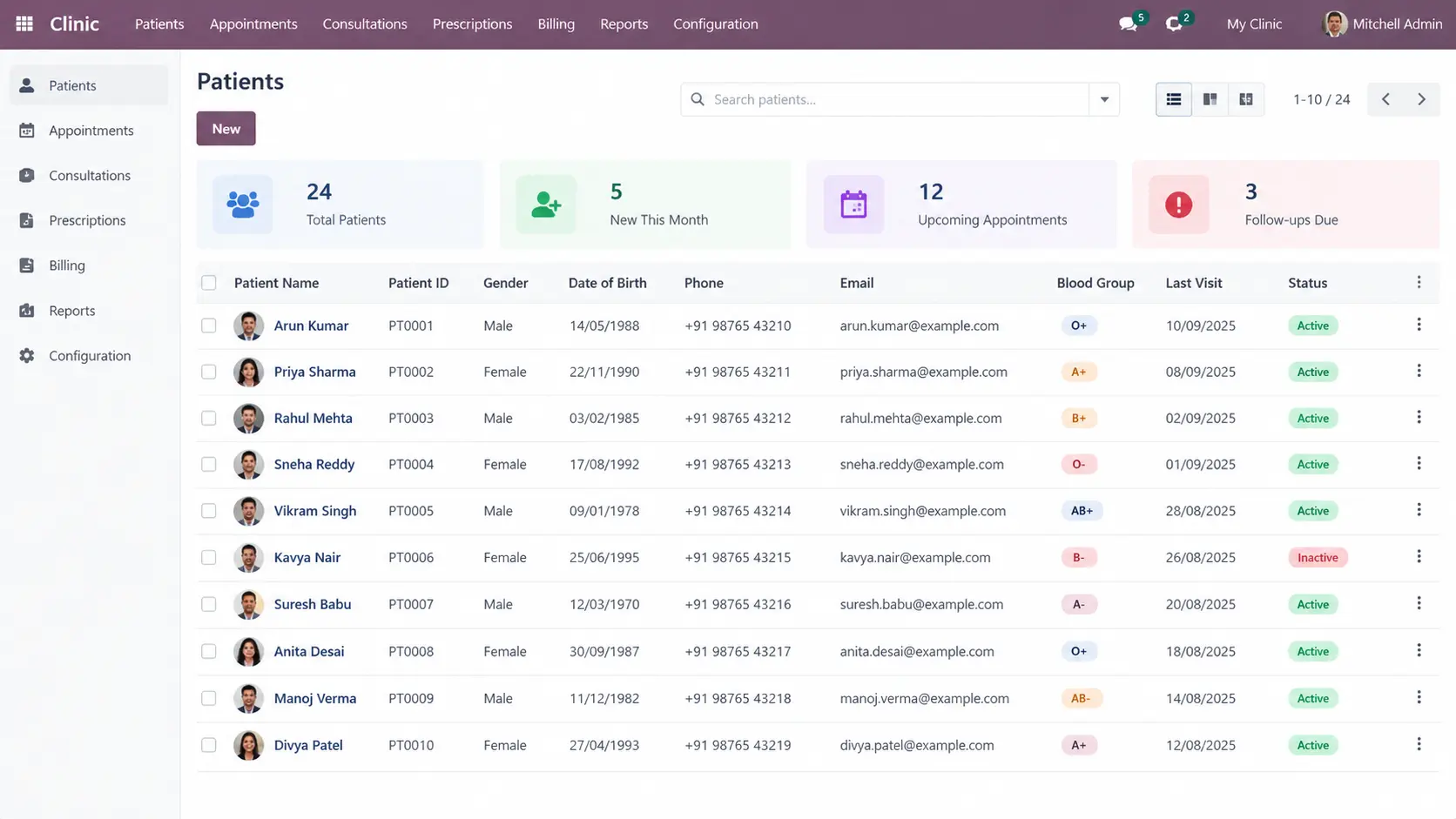Click the Upcoming Appointments calendar icon
This screenshot has height=819, width=1456.
pos(853,205)
